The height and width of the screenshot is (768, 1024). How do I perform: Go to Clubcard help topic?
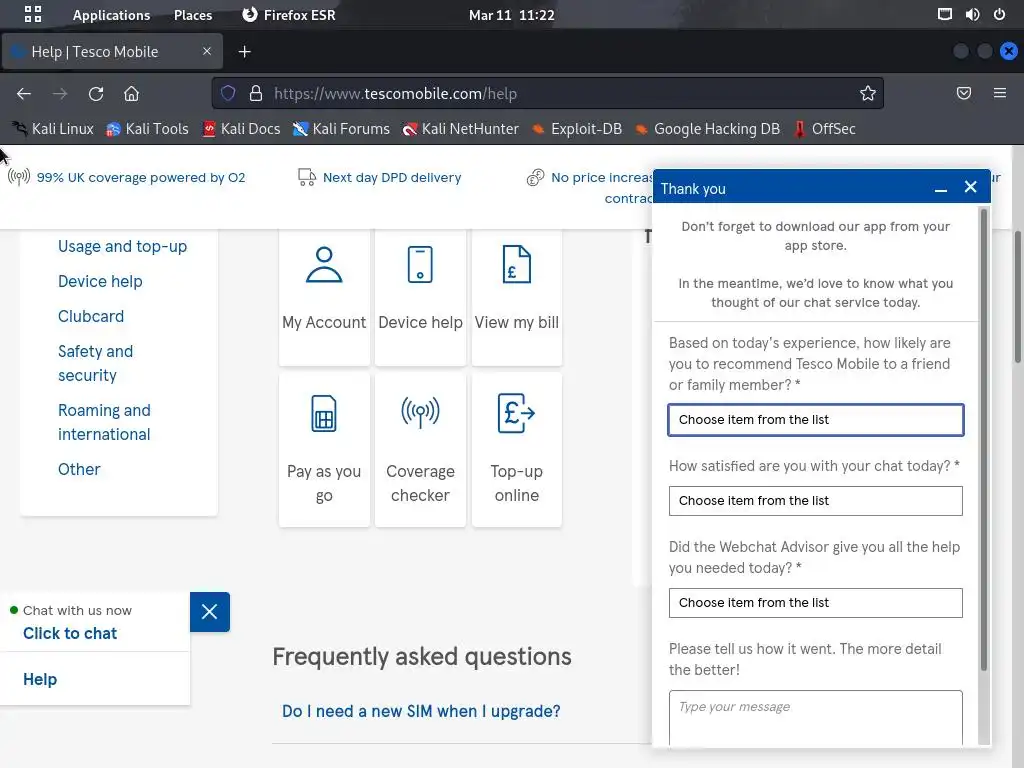point(91,317)
